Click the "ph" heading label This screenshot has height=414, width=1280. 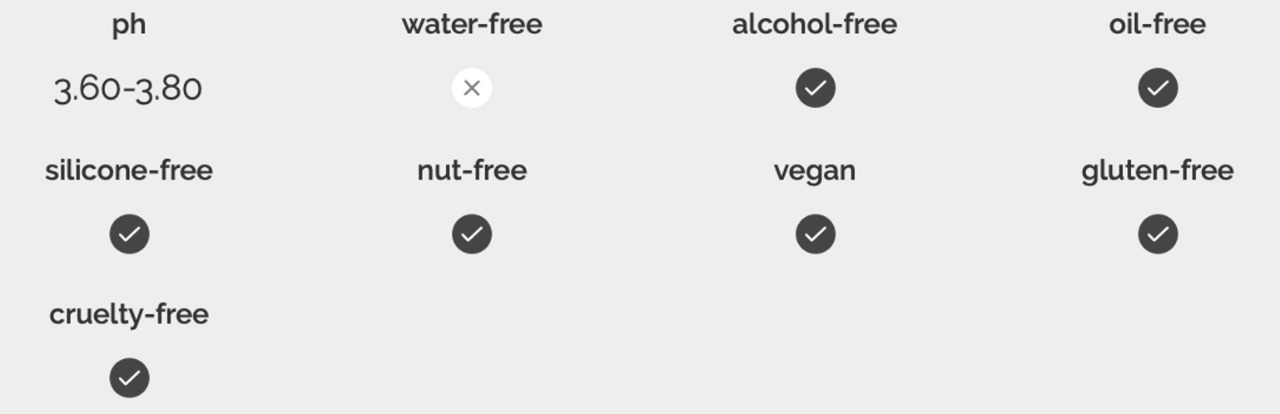(x=129, y=25)
